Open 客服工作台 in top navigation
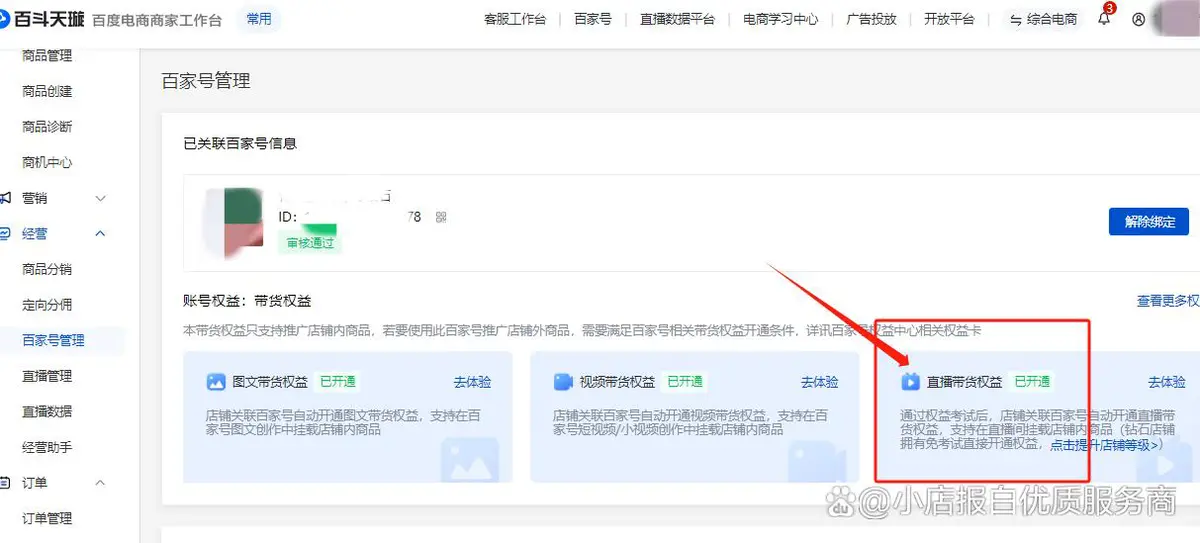1200x543 pixels. click(514, 19)
